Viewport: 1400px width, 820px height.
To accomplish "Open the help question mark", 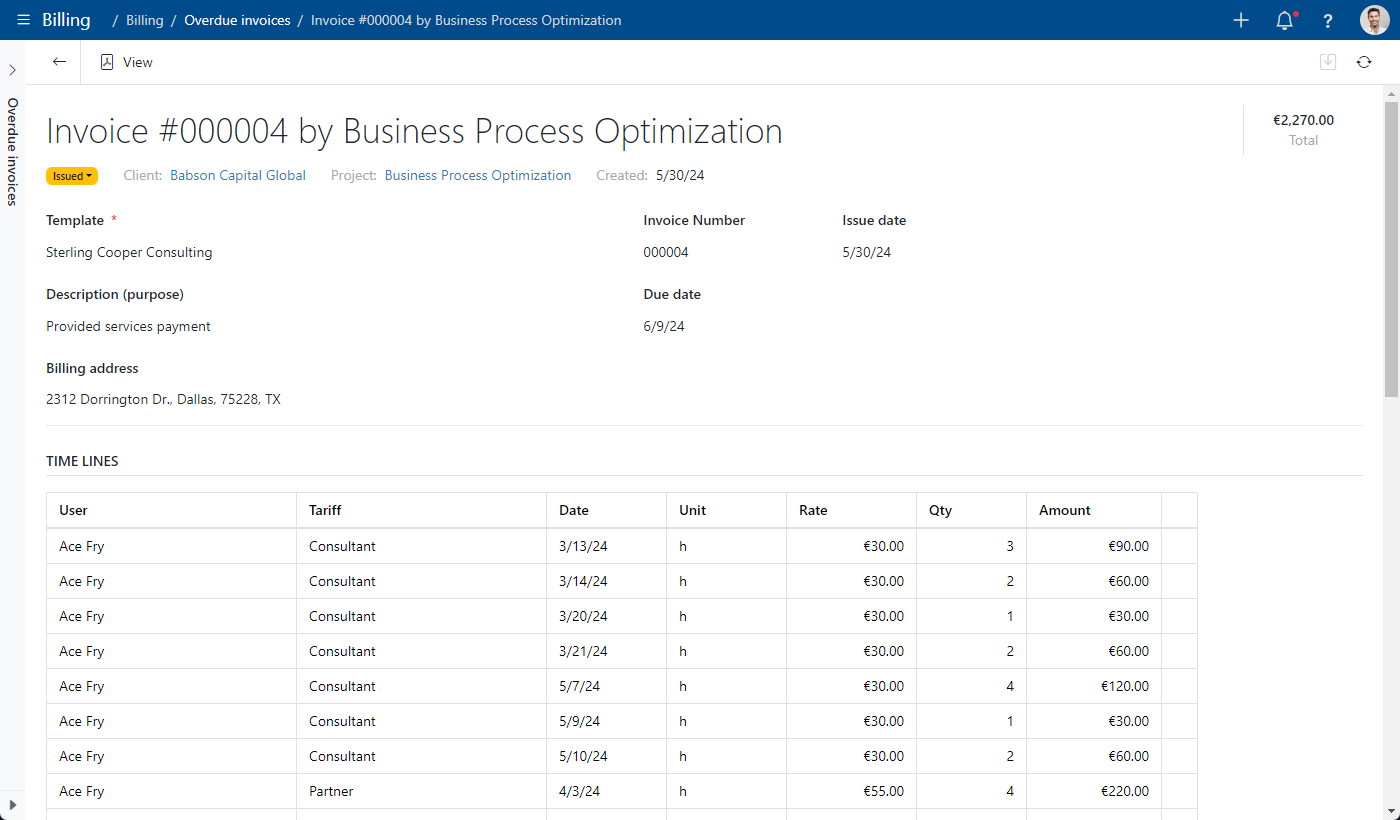I will pos(1328,20).
